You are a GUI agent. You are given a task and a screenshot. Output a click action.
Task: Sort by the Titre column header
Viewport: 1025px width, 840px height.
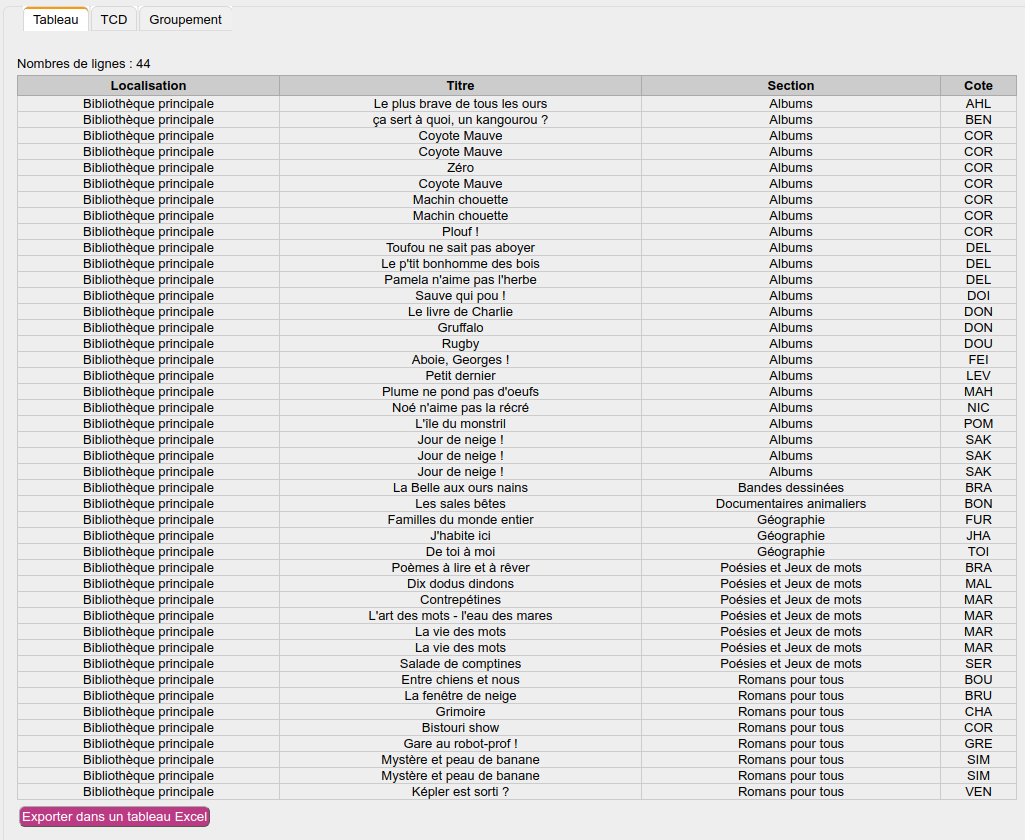click(x=459, y=85)
